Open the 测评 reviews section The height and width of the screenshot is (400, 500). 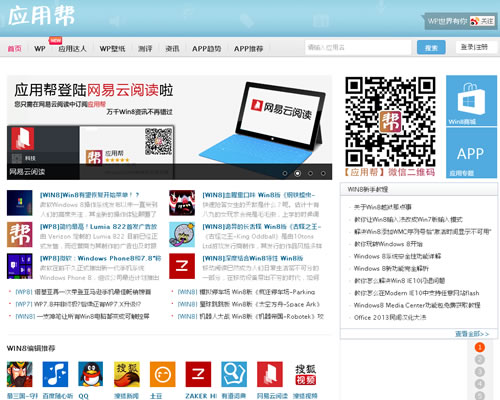coord(145,49)
